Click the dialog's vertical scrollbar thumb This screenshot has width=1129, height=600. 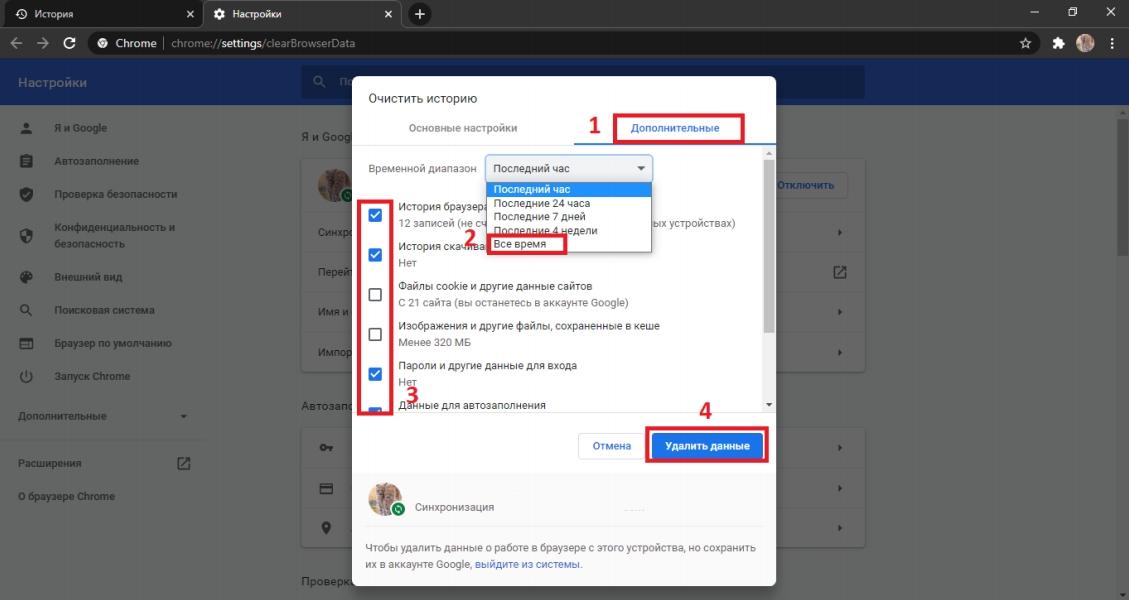[x=769, y=246]
